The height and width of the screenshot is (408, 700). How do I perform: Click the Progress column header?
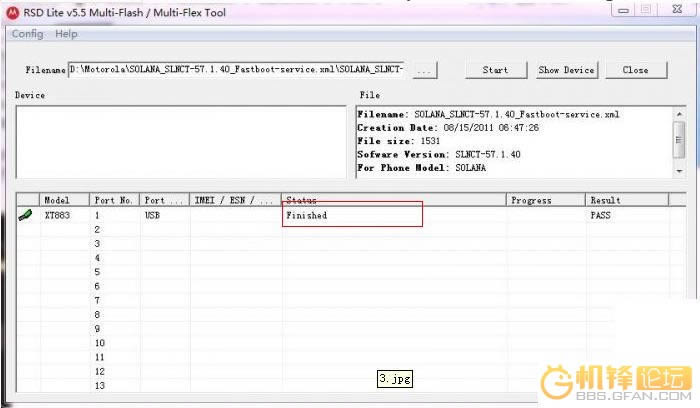545,200
